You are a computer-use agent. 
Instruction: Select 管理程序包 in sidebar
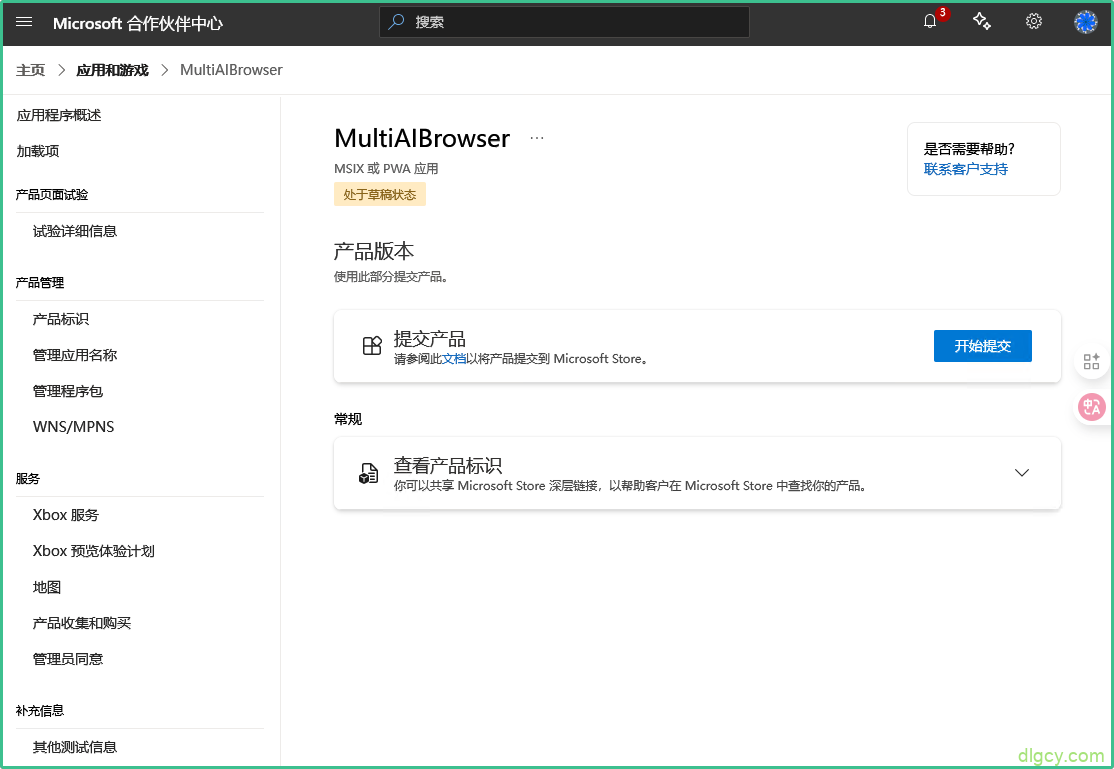click(68, 391)
